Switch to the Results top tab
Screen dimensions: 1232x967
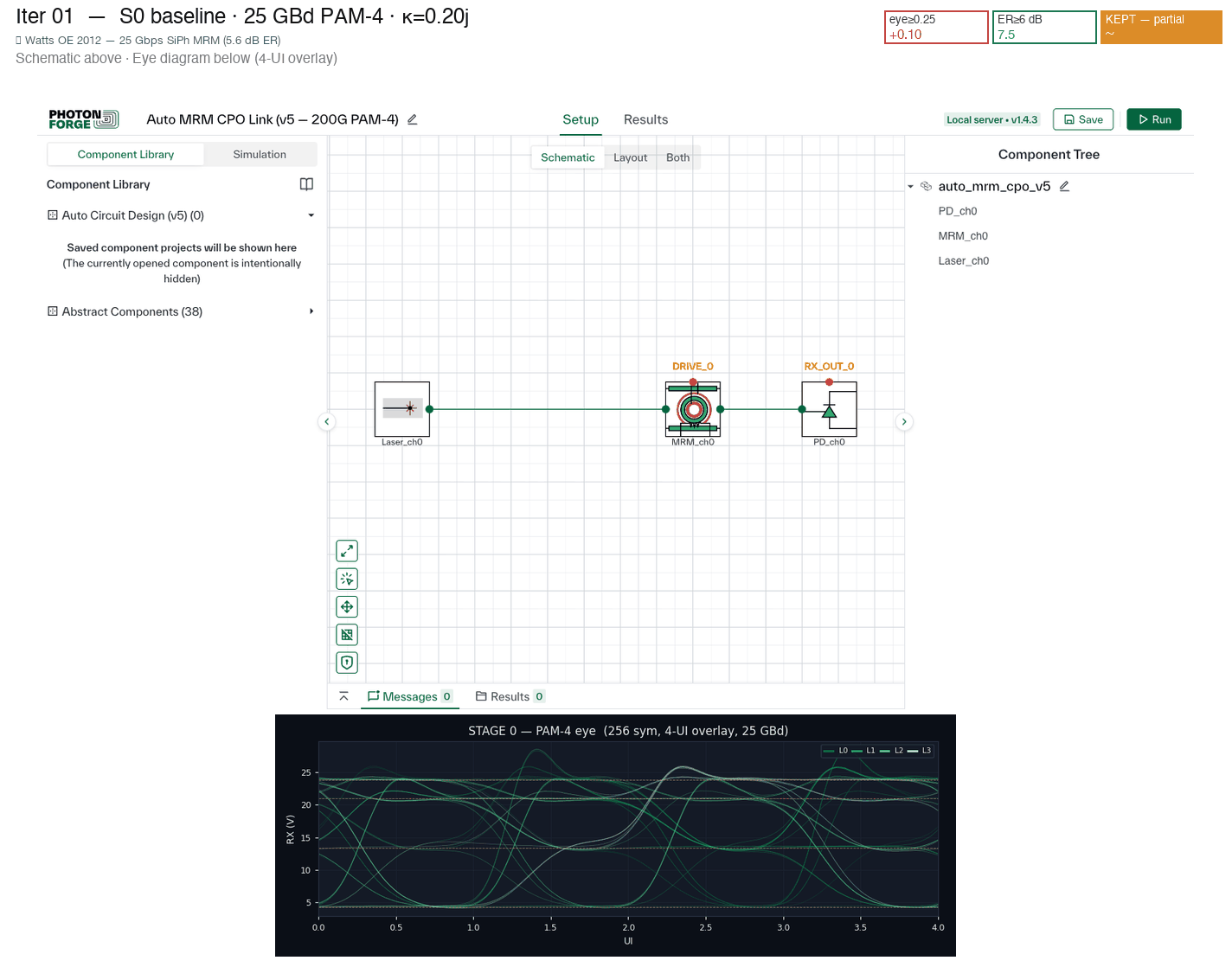645,119
